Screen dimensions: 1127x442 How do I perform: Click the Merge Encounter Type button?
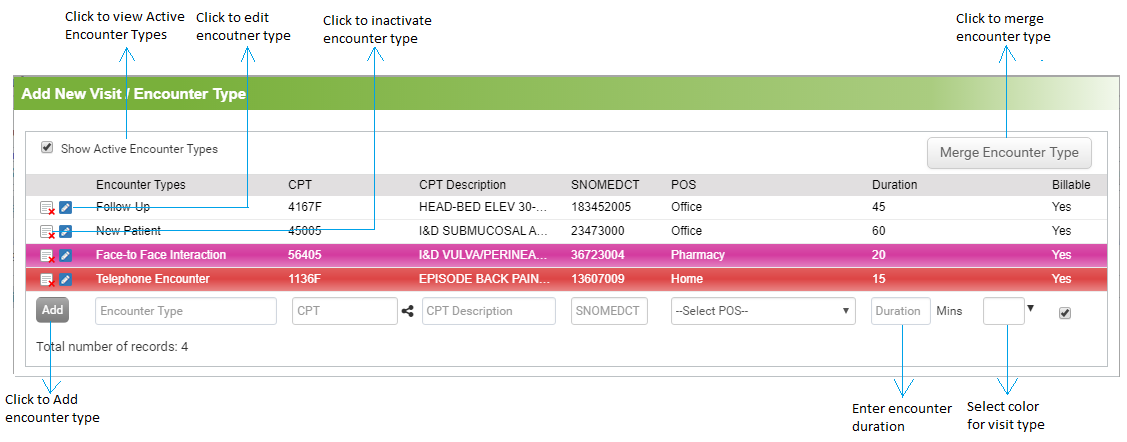[1009, 152]
